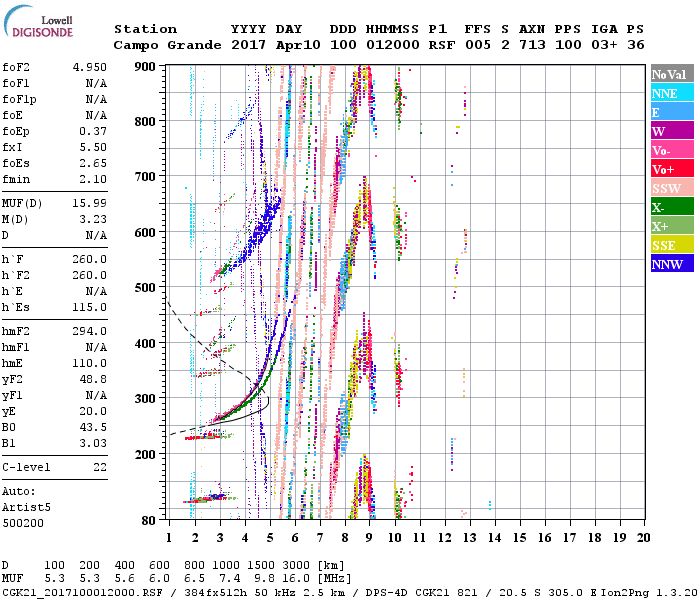This screenshot has width=700, height=600.
Task: Select the NoVal legend swatch
Action: coord(669,74)
